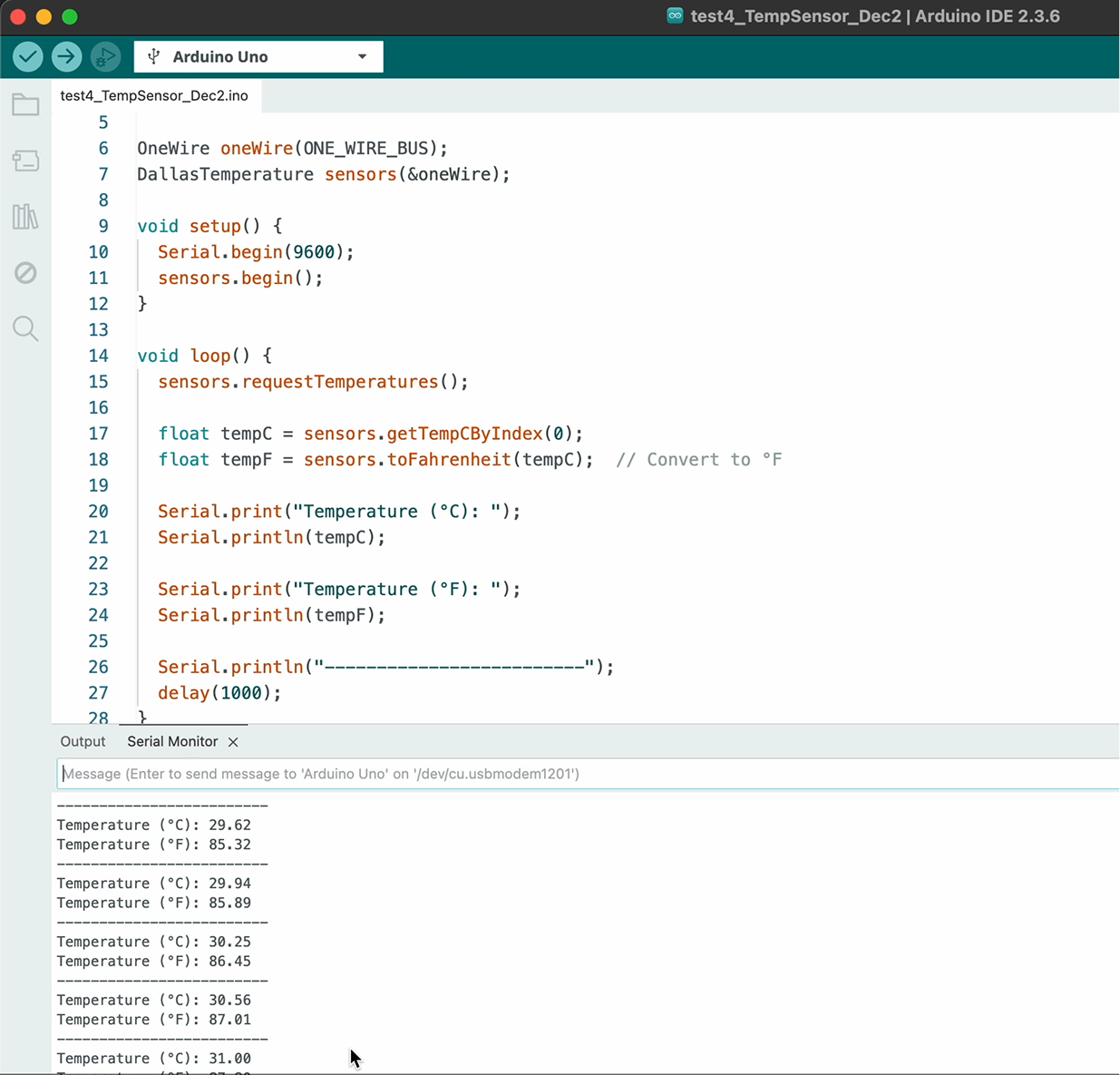Click the Upload arrow button

point(66,57)
